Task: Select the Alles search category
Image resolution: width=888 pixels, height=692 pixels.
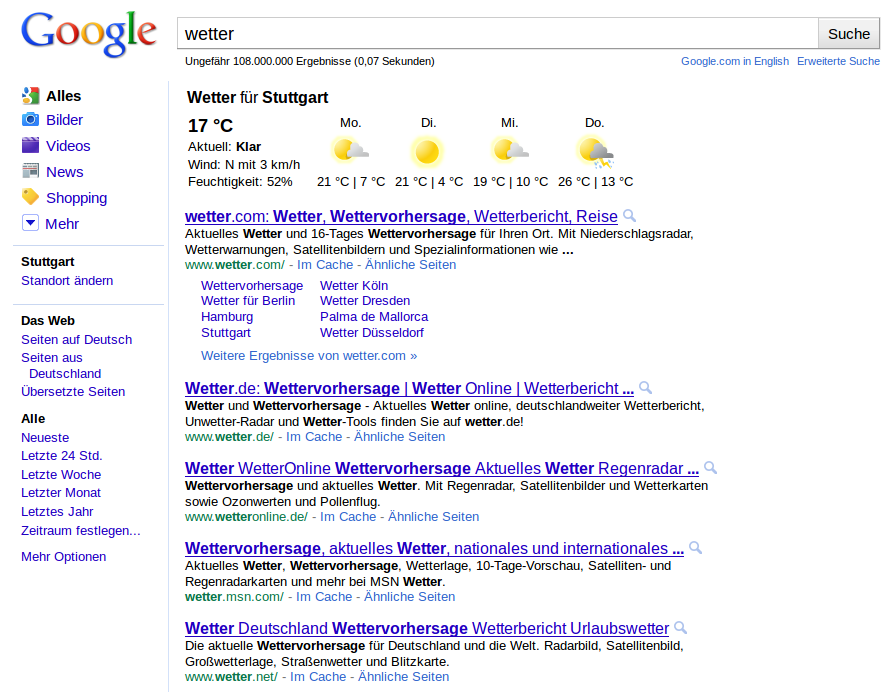Action: click(63, 96)
